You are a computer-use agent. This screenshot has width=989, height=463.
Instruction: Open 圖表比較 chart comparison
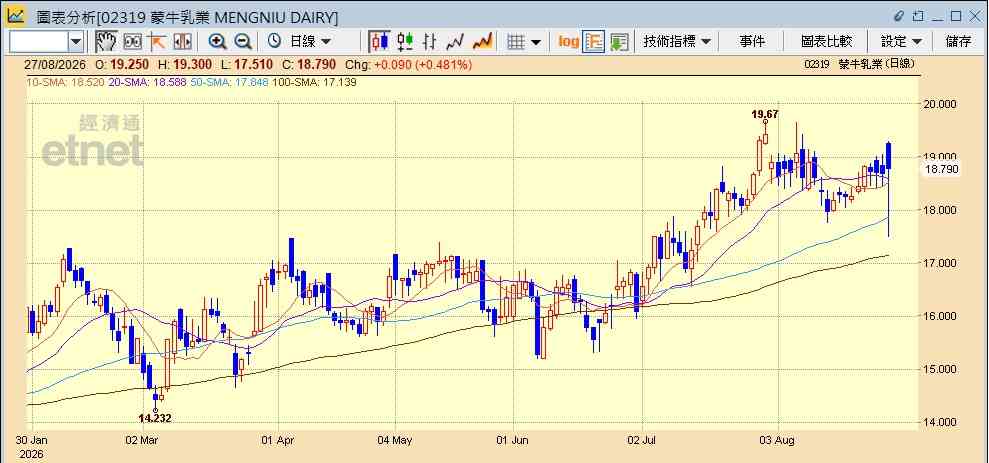tap(826, 42)
